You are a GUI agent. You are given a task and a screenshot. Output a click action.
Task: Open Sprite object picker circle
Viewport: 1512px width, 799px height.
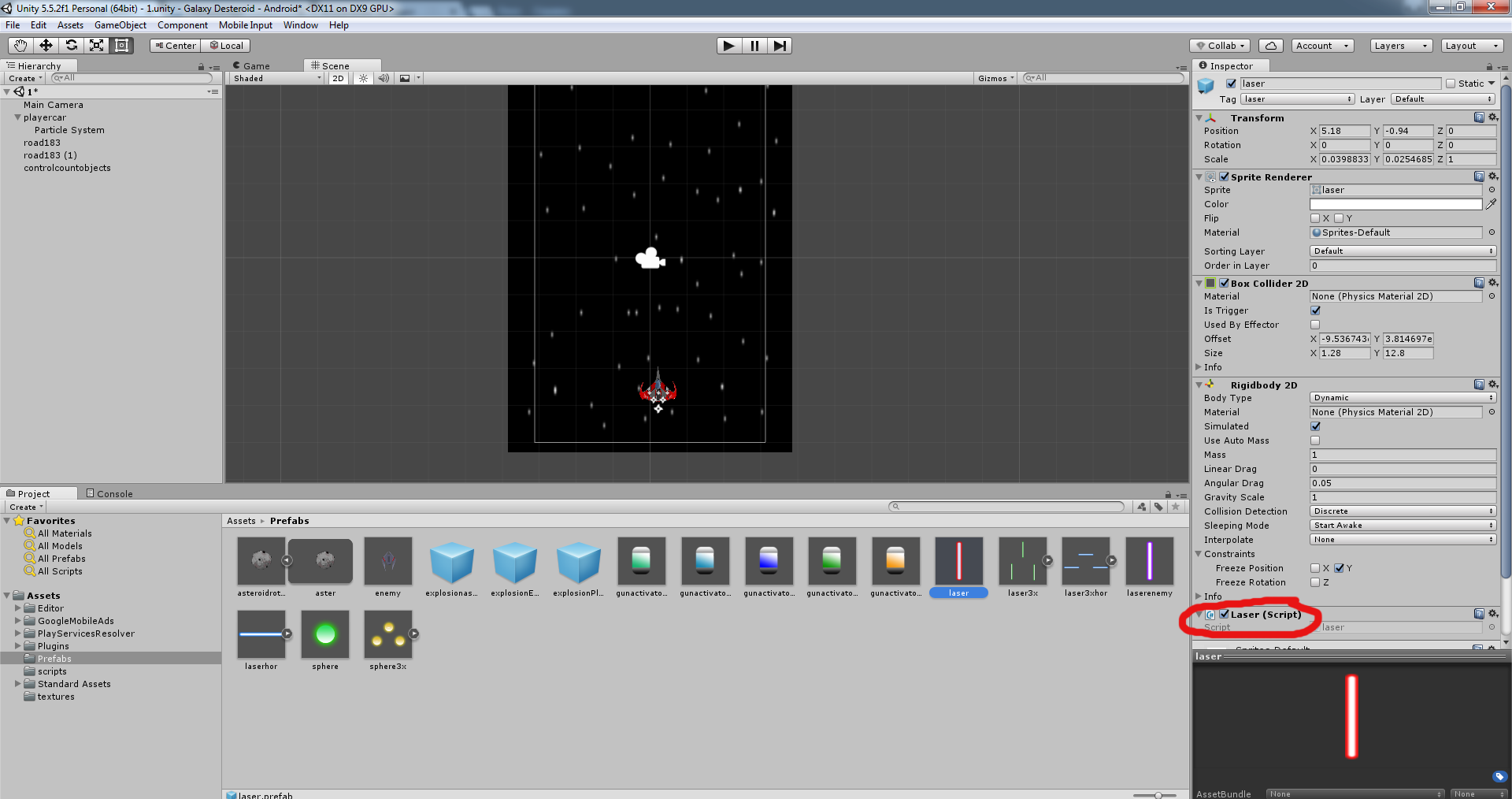[1492, 190]
